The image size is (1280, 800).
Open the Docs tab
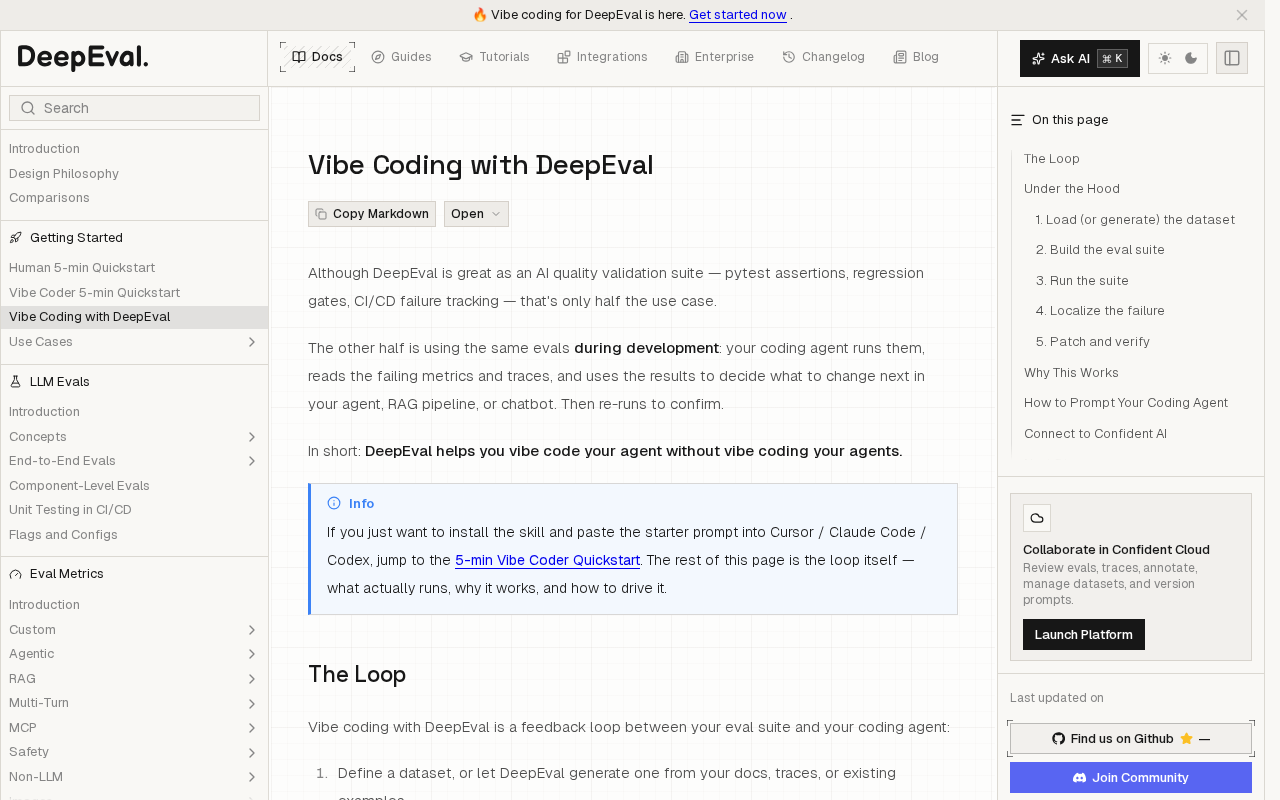click(x=317, y=57)
